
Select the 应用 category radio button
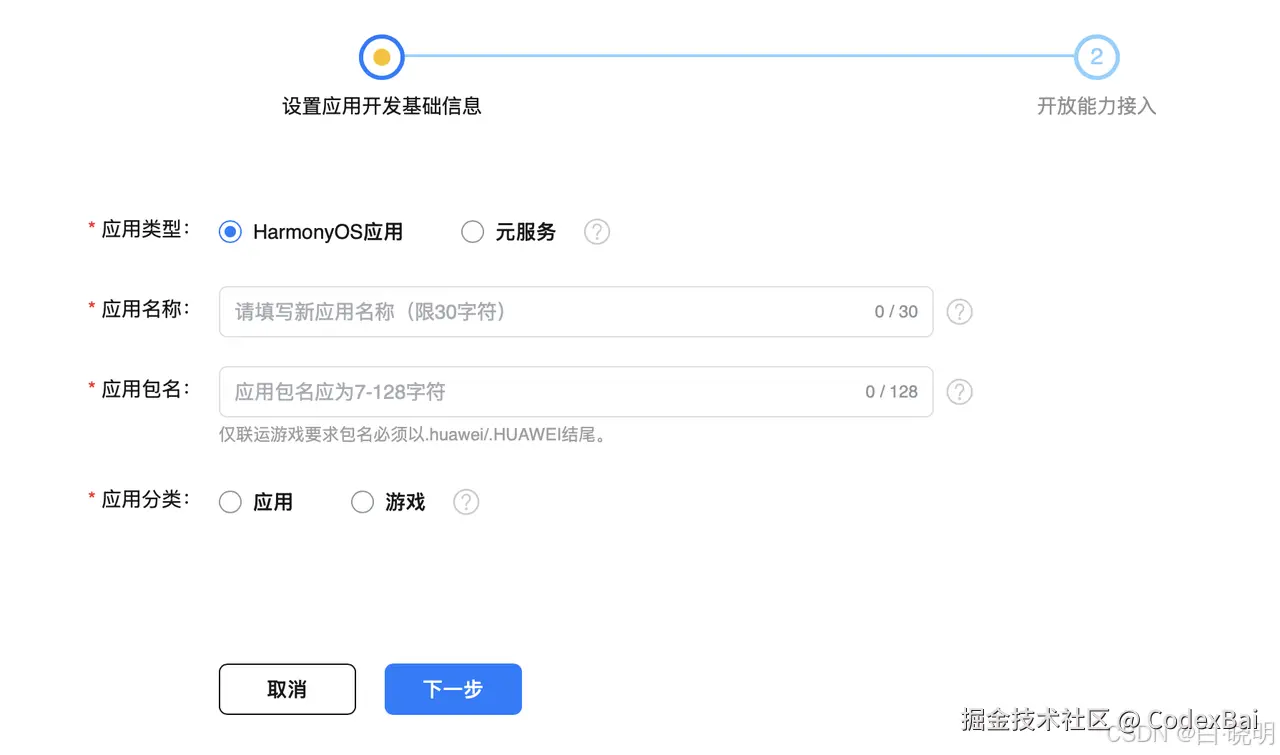pyautogui.click(x=229, y=501)
